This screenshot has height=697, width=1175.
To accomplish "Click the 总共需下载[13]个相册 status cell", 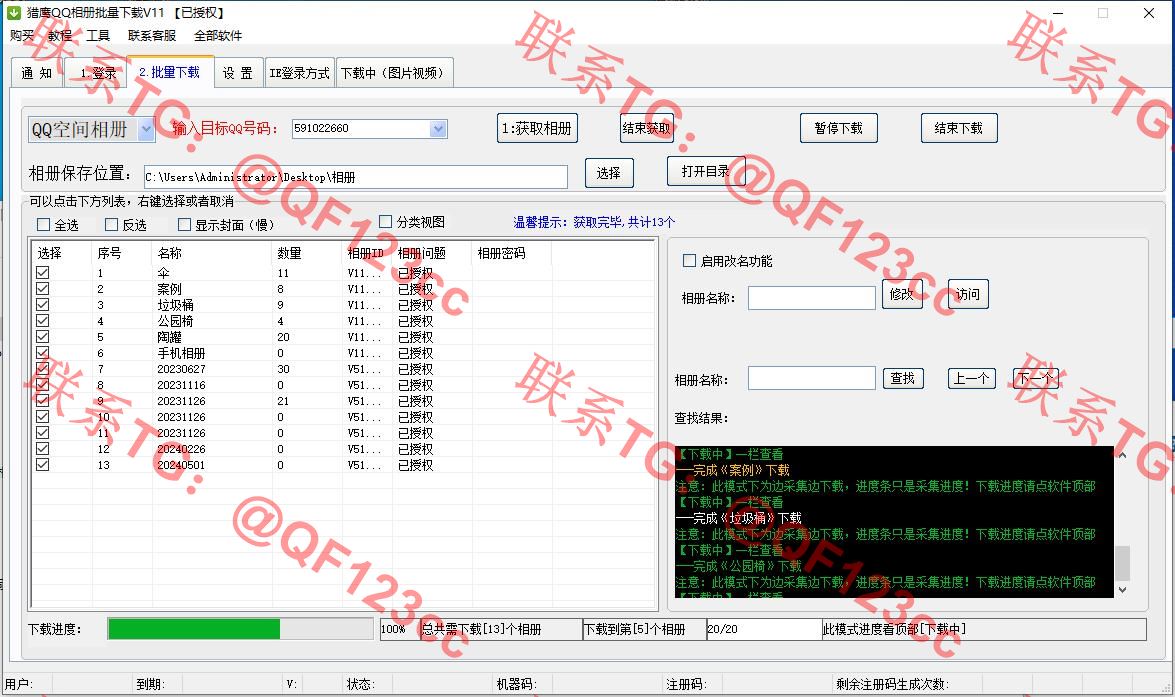I will (x=501, y=629).
